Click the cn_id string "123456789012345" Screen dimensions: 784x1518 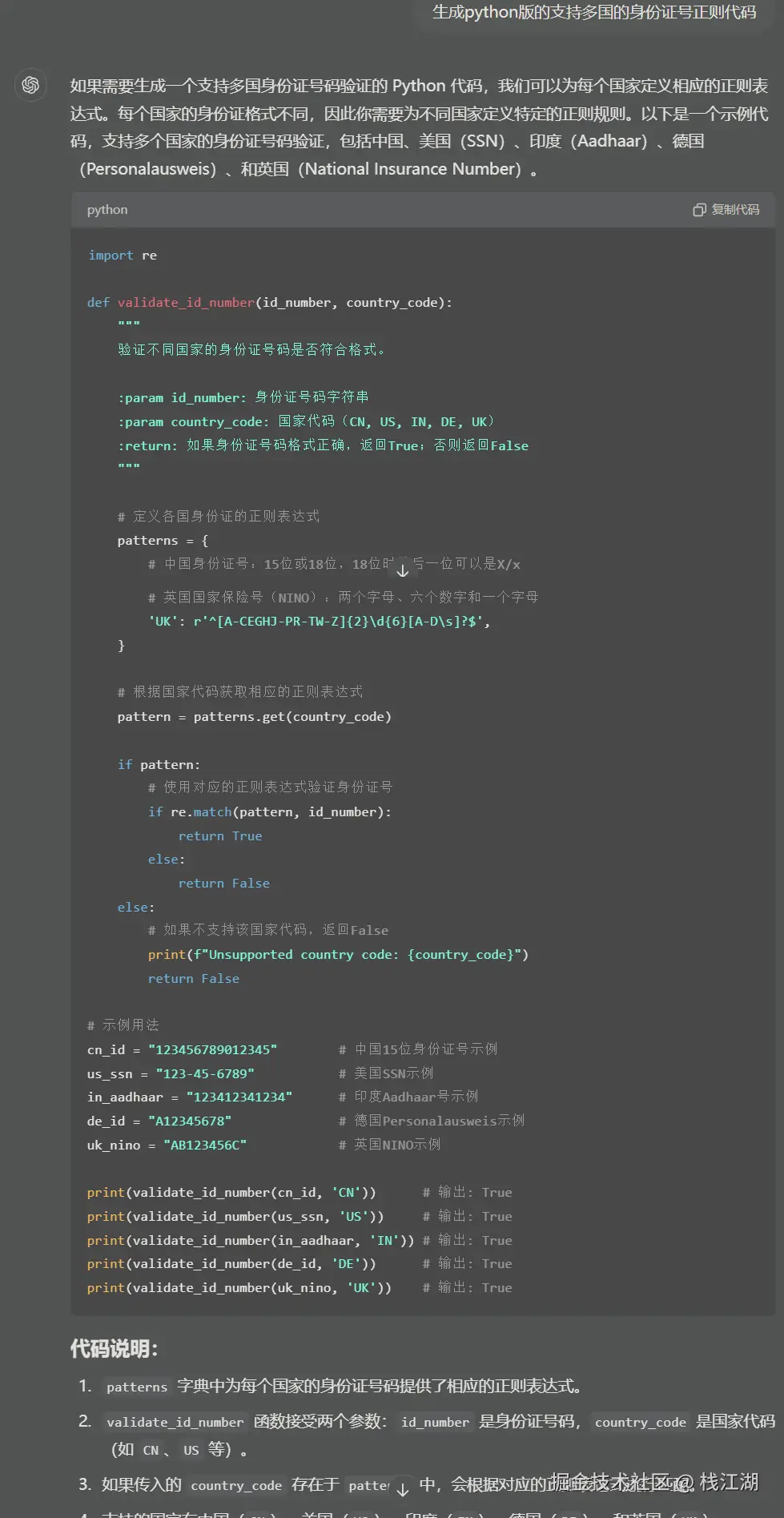click(212, 1049)
